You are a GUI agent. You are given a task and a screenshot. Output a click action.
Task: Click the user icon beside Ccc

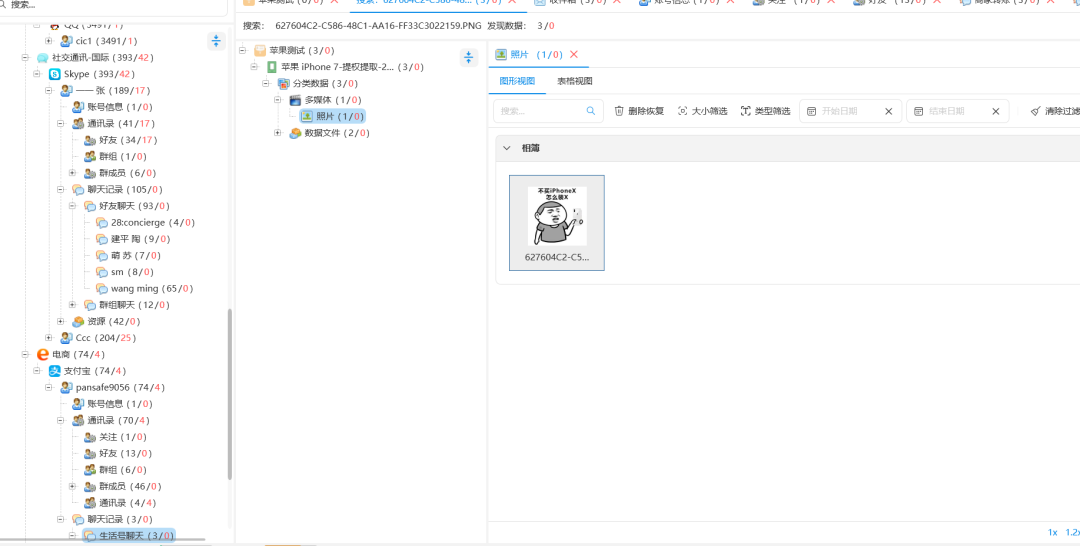(66, 338)
